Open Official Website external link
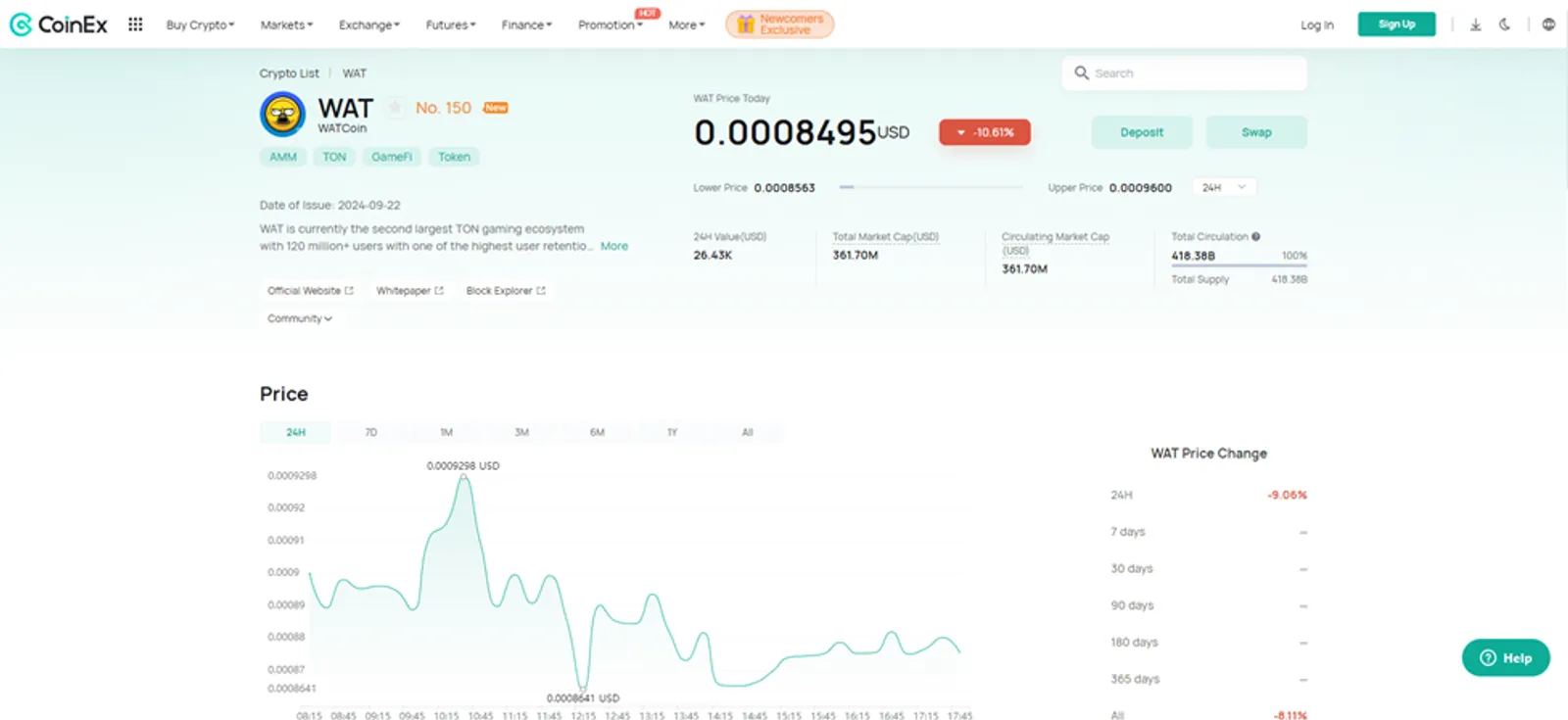This screenshot has height=720, width=1568. [310, 291]
